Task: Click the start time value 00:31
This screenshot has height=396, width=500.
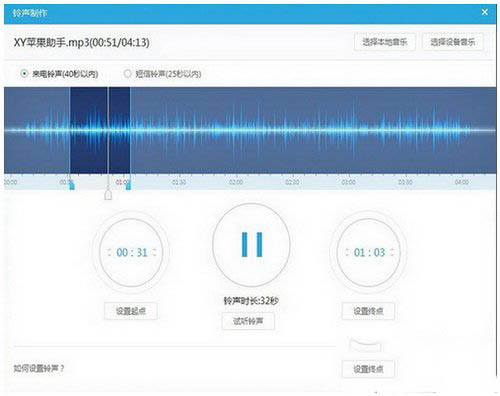Action: pyautogui.click(x=132, y=252)
